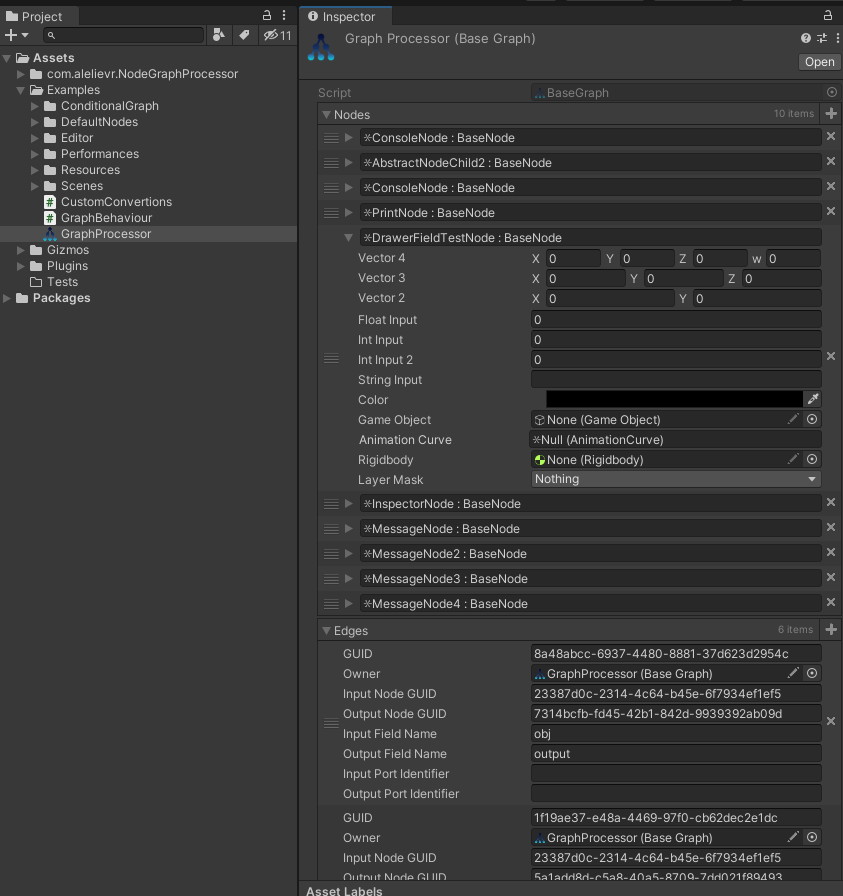Open the object picker for the BaseGraph script

pyautogui.click(x=831, y=92)
